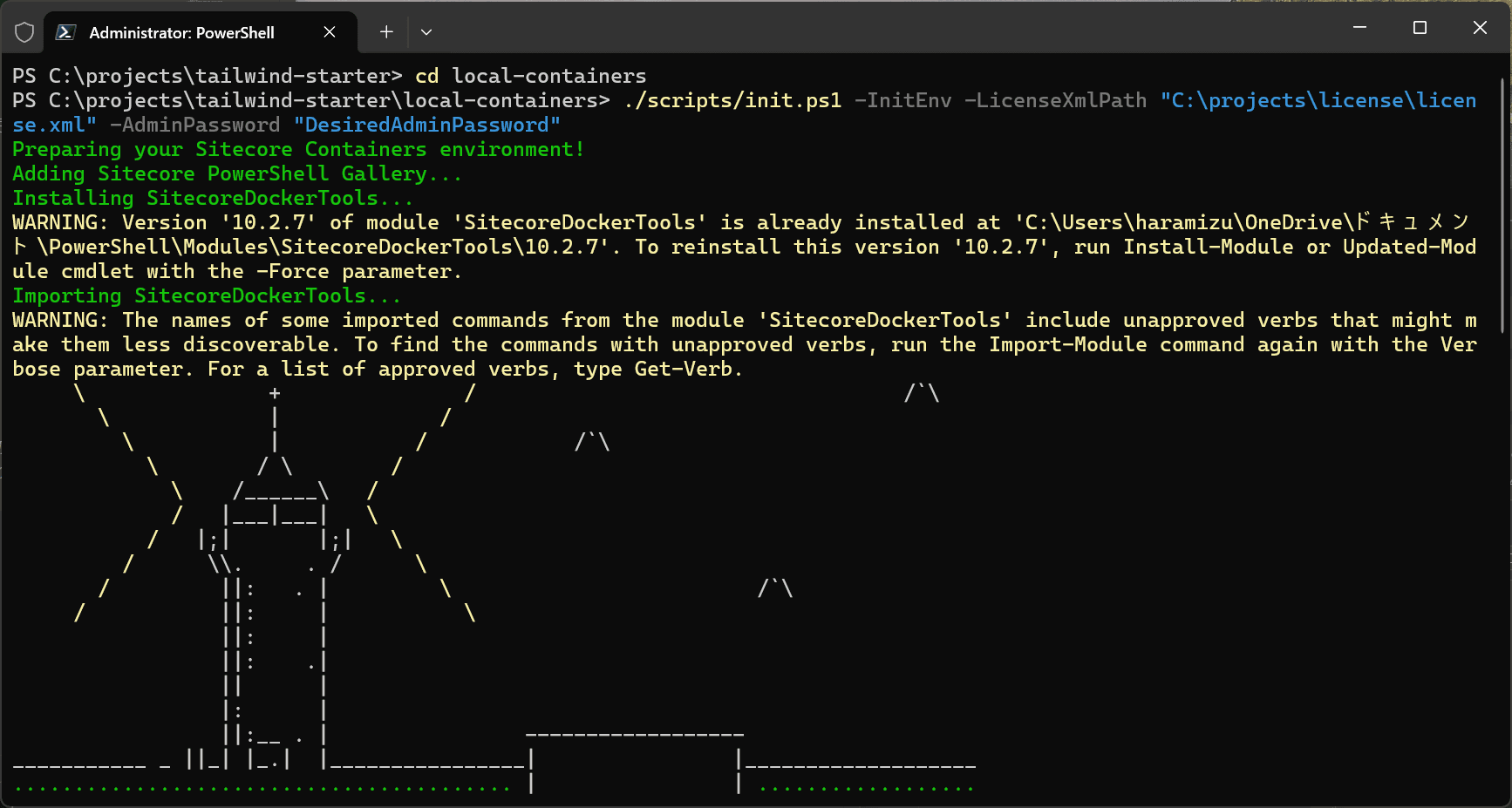1512x808 pixels.
Task: Click the PowerShell icon in the tab
Action: tap(65, 32)
